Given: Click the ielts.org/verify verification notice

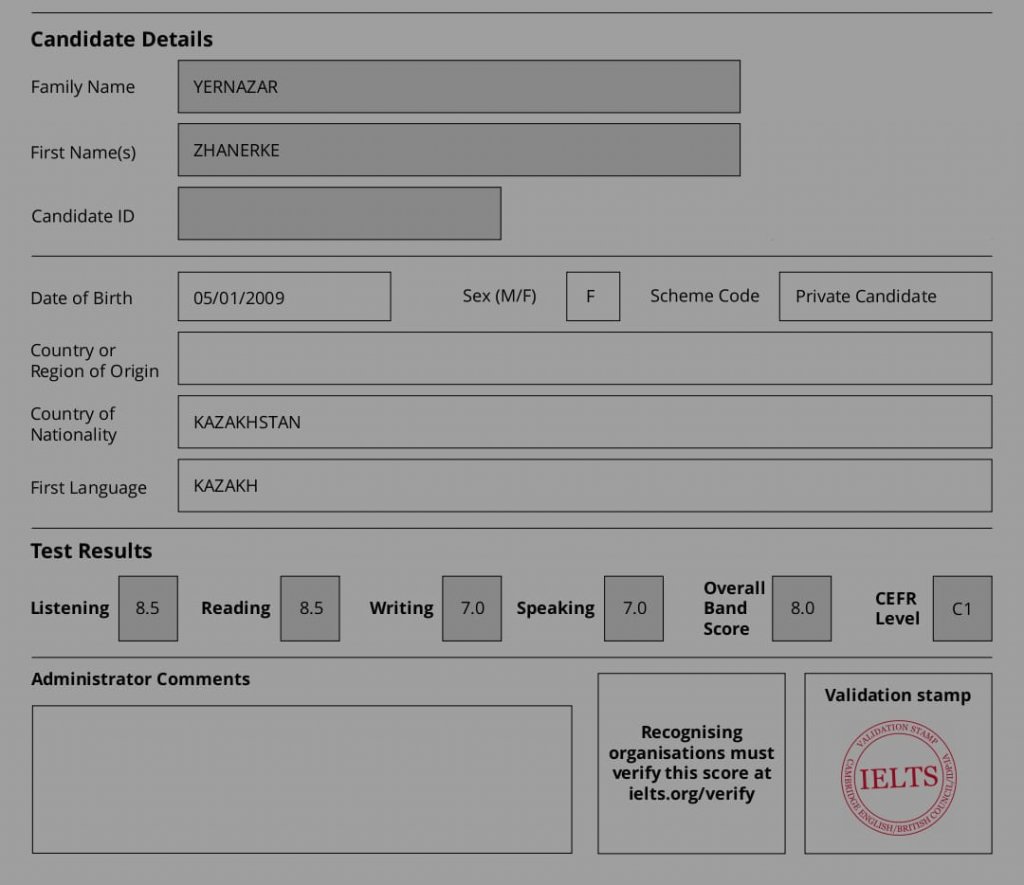Looking at the screenshot, I should point(691,763).
